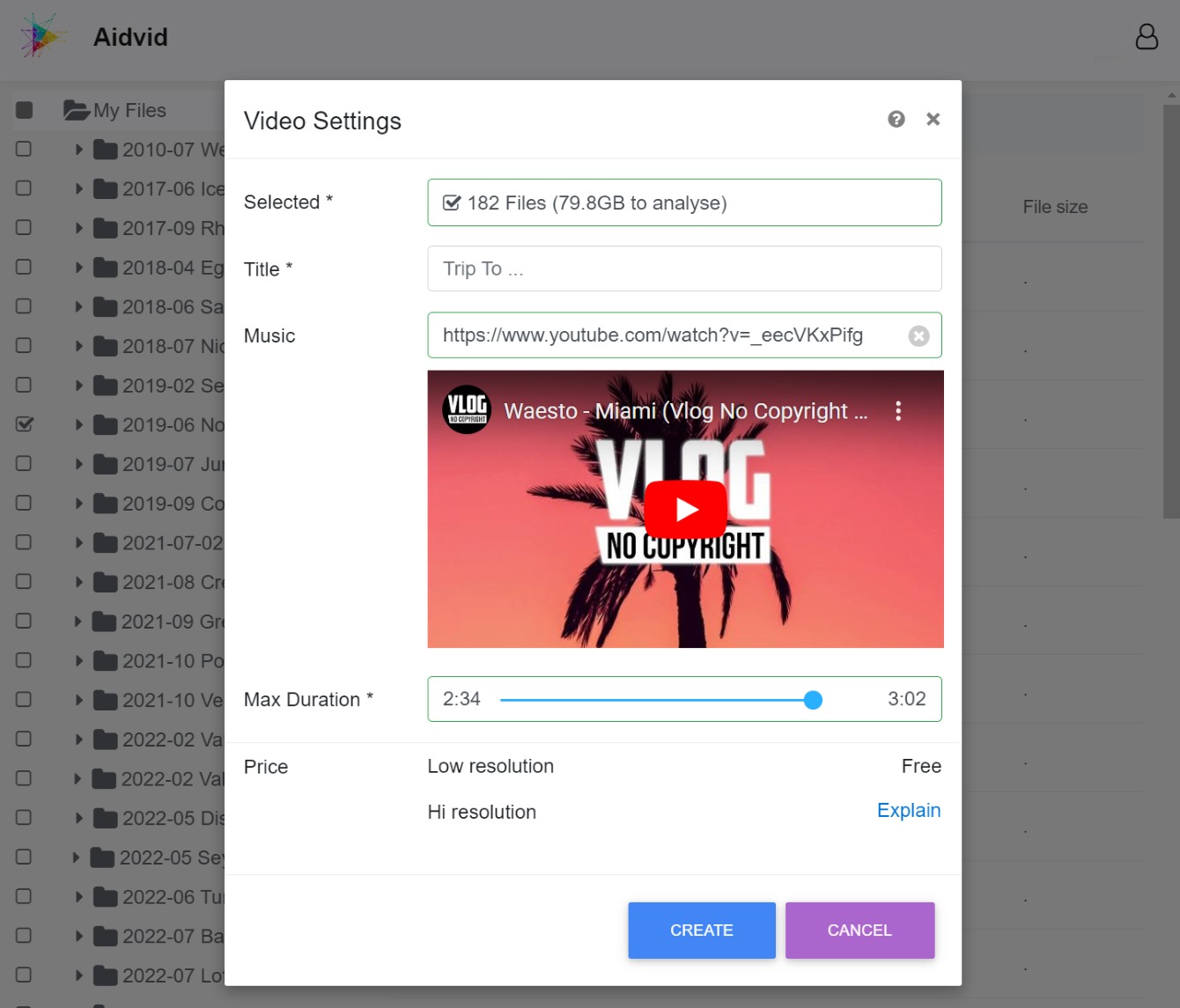The image size is (1180, 1008).
Task: Expand the 2010-07 folder tree arrow
Action: [78, 150]
